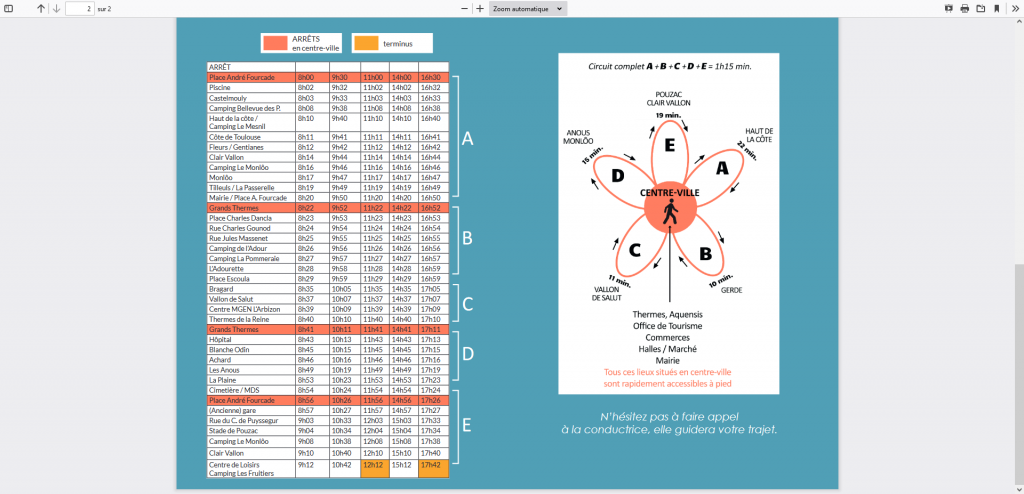
Task: Click the 'POUZAC CLAIR VALLON' label above petal E
Action: tap(668, 99)
